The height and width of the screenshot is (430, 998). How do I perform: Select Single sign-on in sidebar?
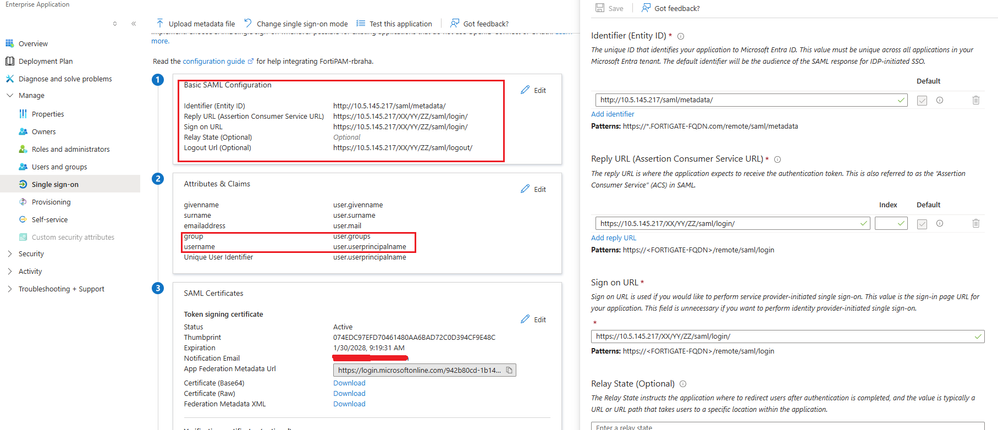click(x=55, y=185)
